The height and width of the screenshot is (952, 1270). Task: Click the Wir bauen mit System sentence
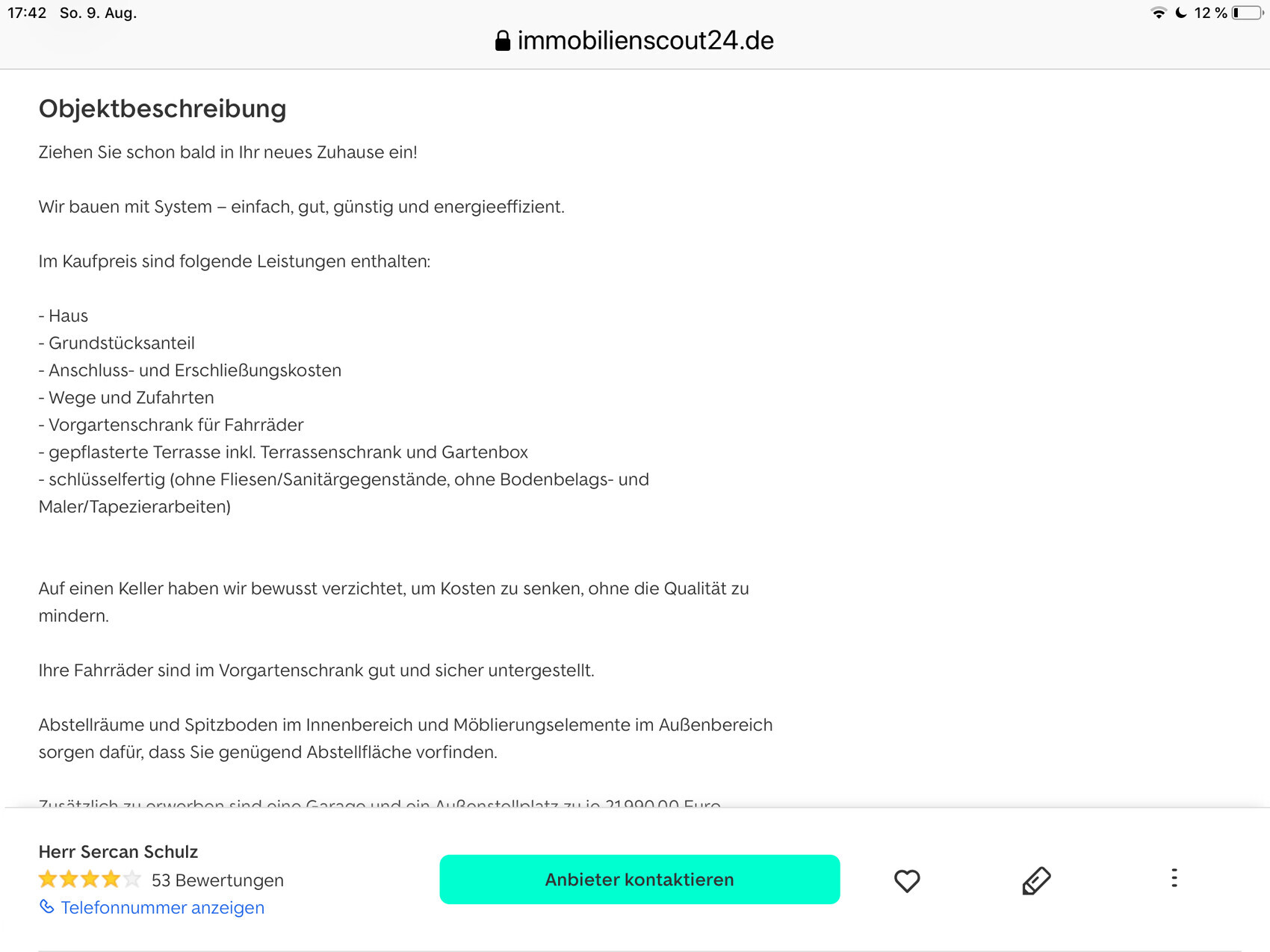[301, 207]
